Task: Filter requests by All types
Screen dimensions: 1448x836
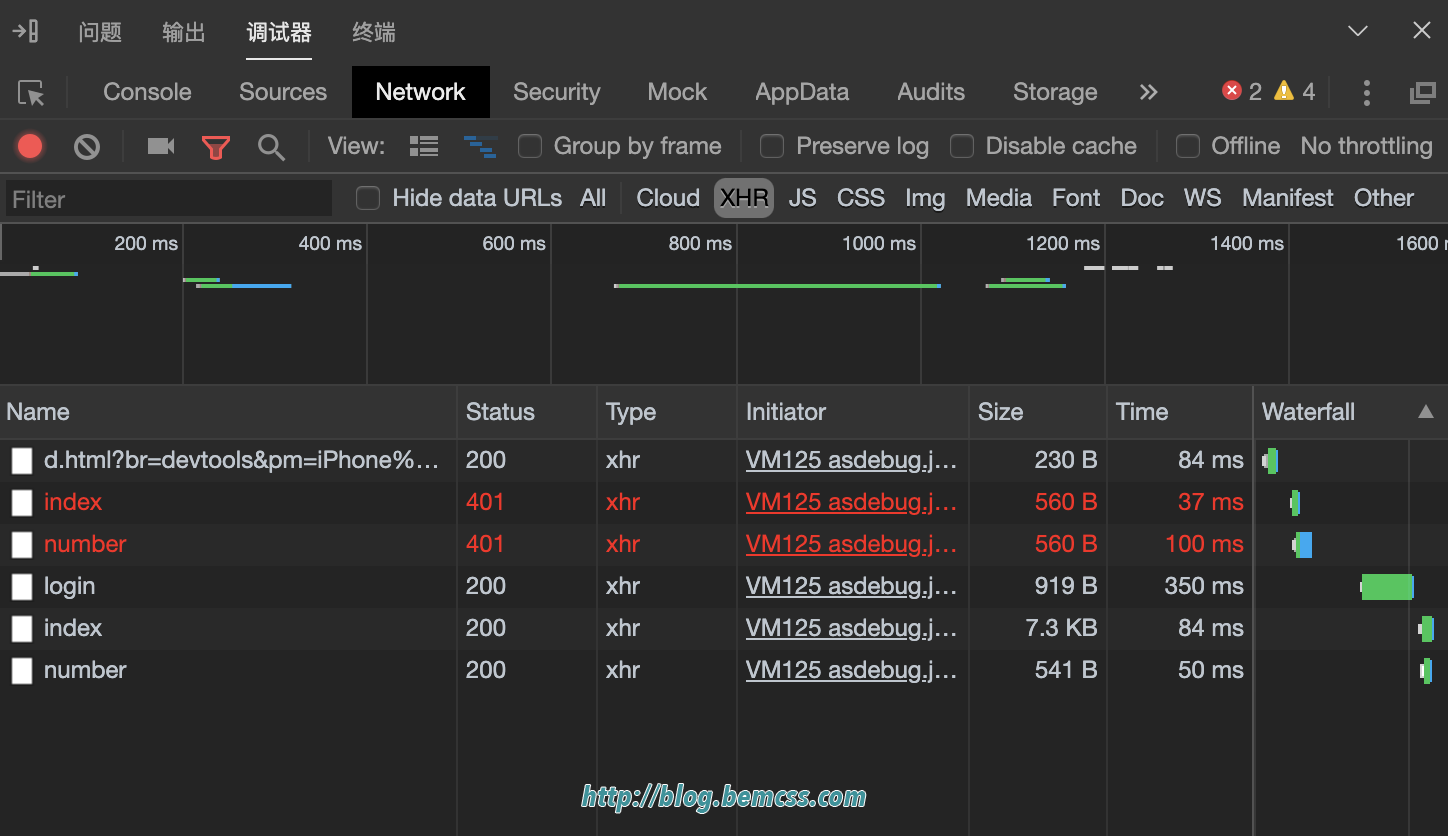Action: coord(593,198)
